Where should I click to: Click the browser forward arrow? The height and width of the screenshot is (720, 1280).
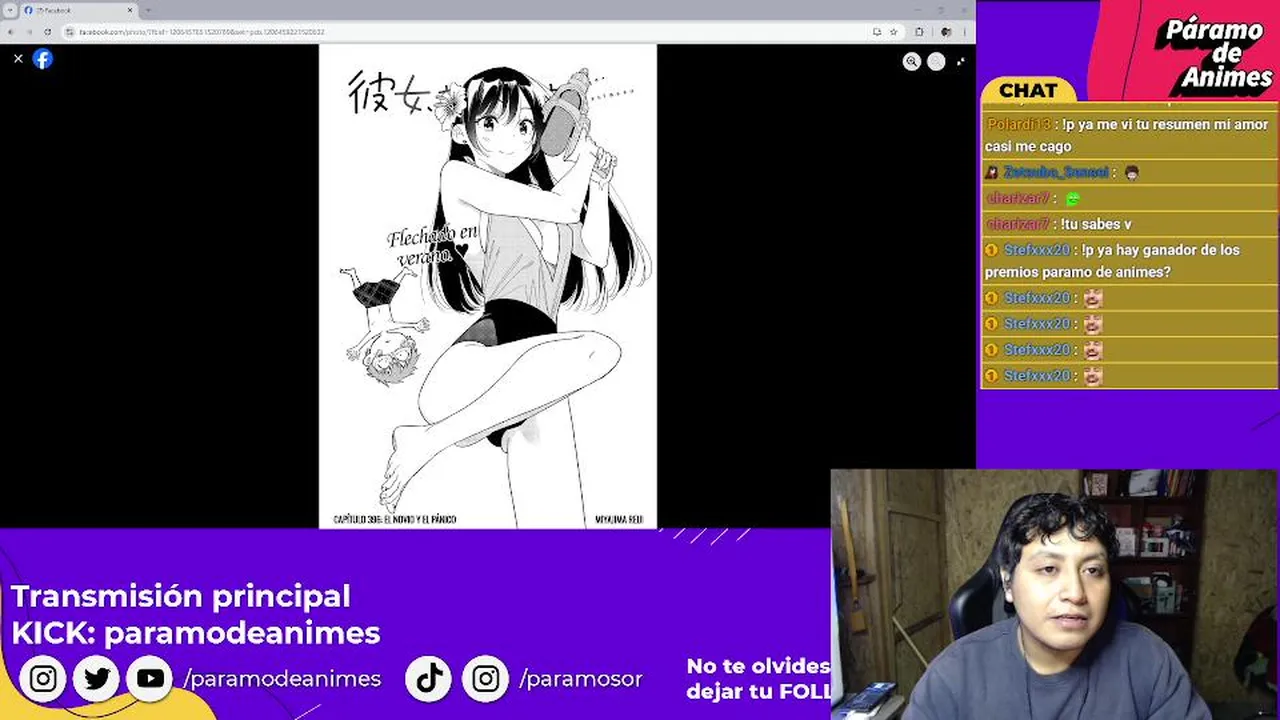[x=29, y=32]
